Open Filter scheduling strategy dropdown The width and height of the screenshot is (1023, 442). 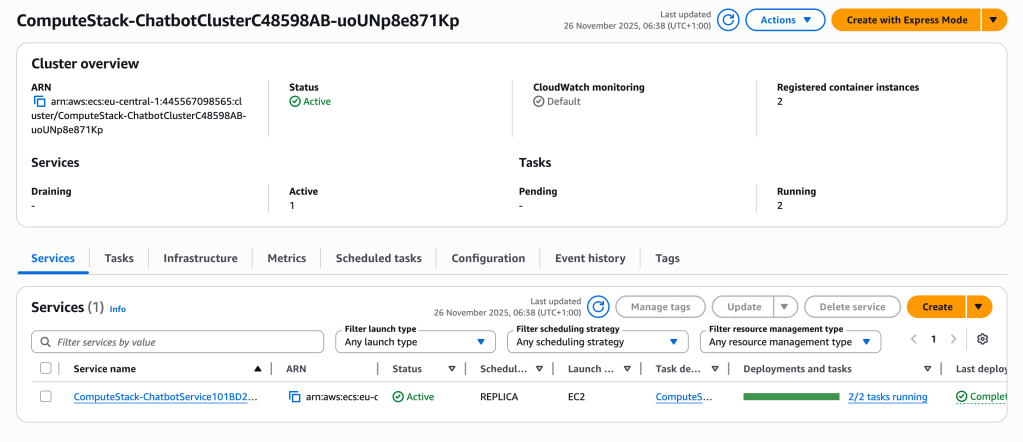click(x=598, y=342)
